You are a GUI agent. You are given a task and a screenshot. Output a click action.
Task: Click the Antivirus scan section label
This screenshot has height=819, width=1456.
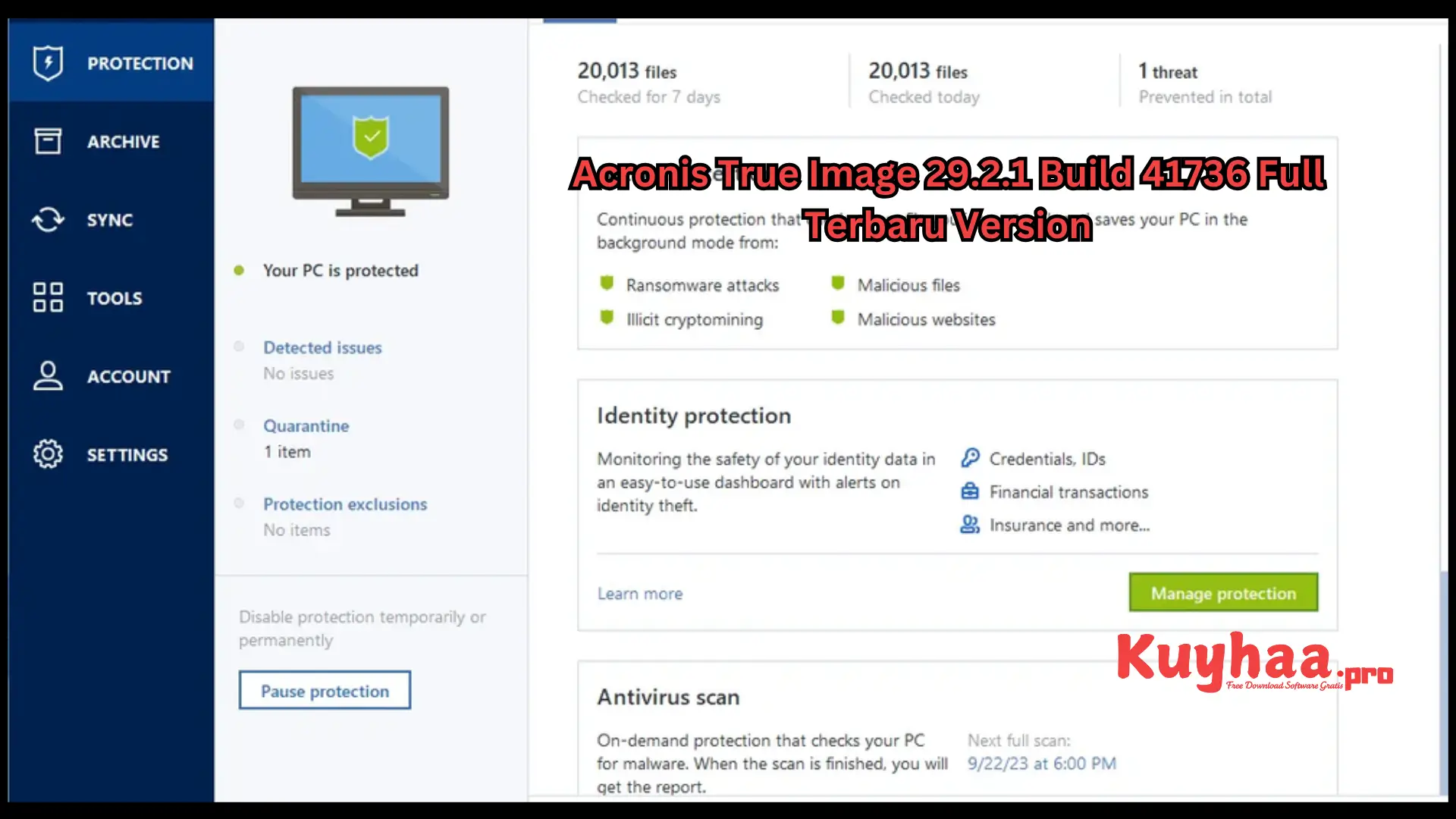point(667,697)
